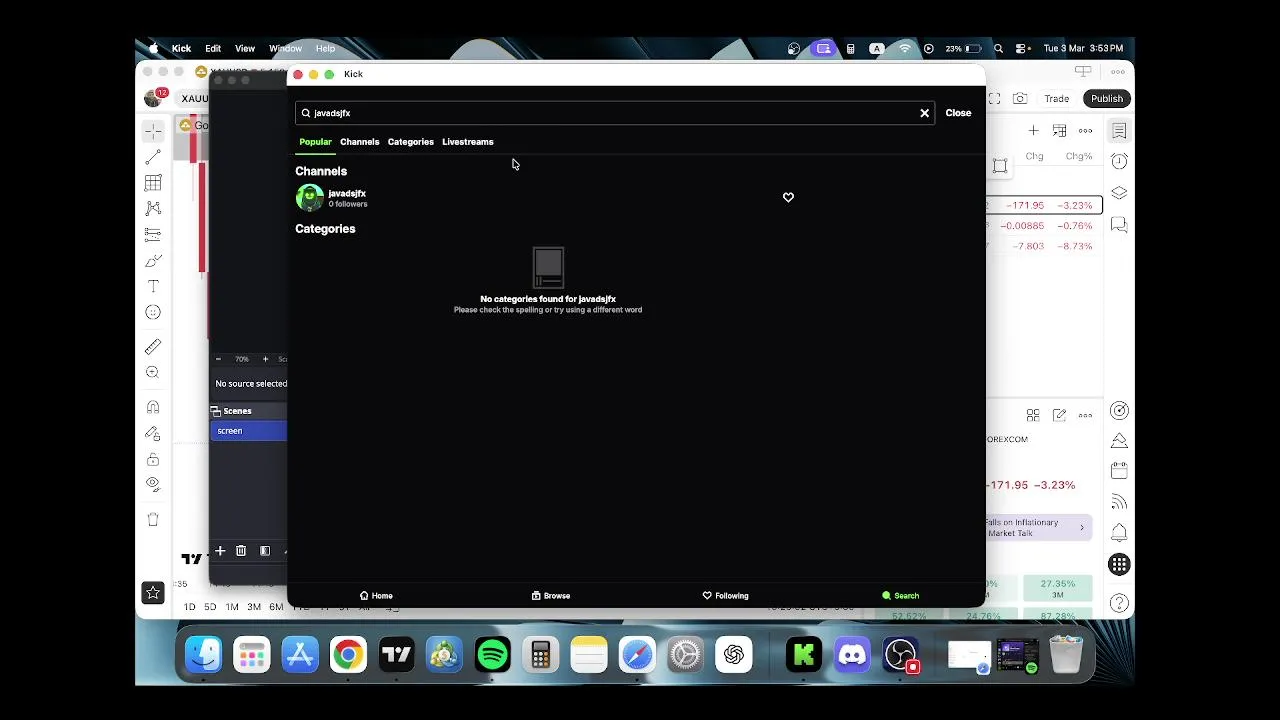The width and height of the screenshot is (1280, 720).
Task: Select TradingView crosshair cursor tool
Action: click(x=153, y=131)
